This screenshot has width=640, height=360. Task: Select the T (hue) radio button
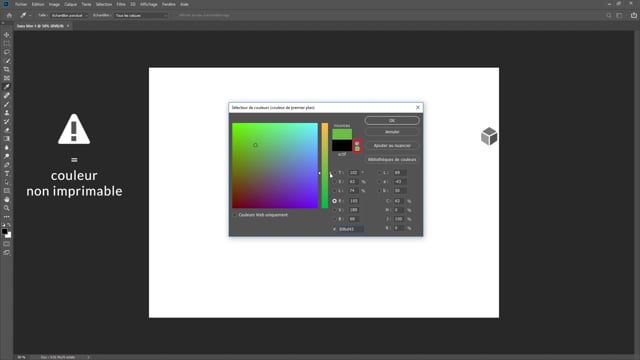pos(334,173)
